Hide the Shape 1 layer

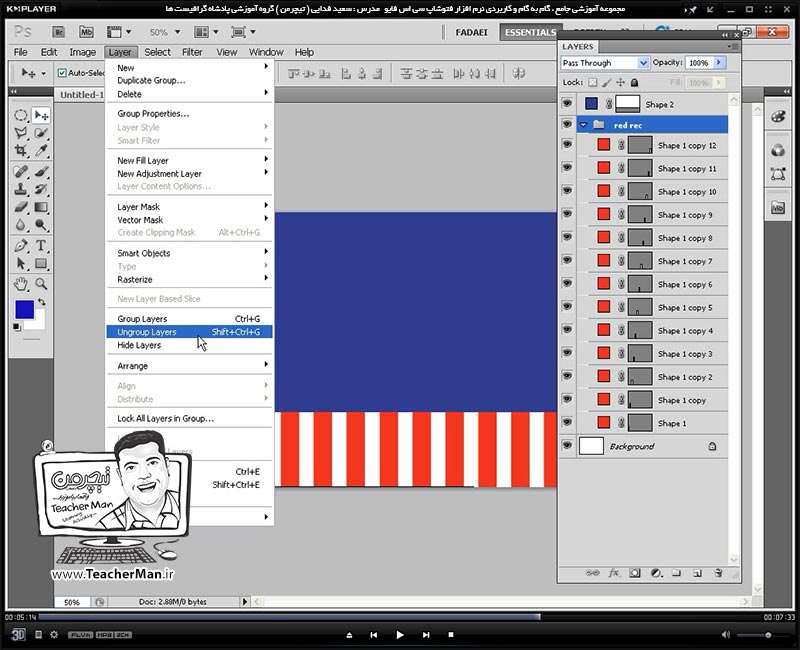pos(567,422)
